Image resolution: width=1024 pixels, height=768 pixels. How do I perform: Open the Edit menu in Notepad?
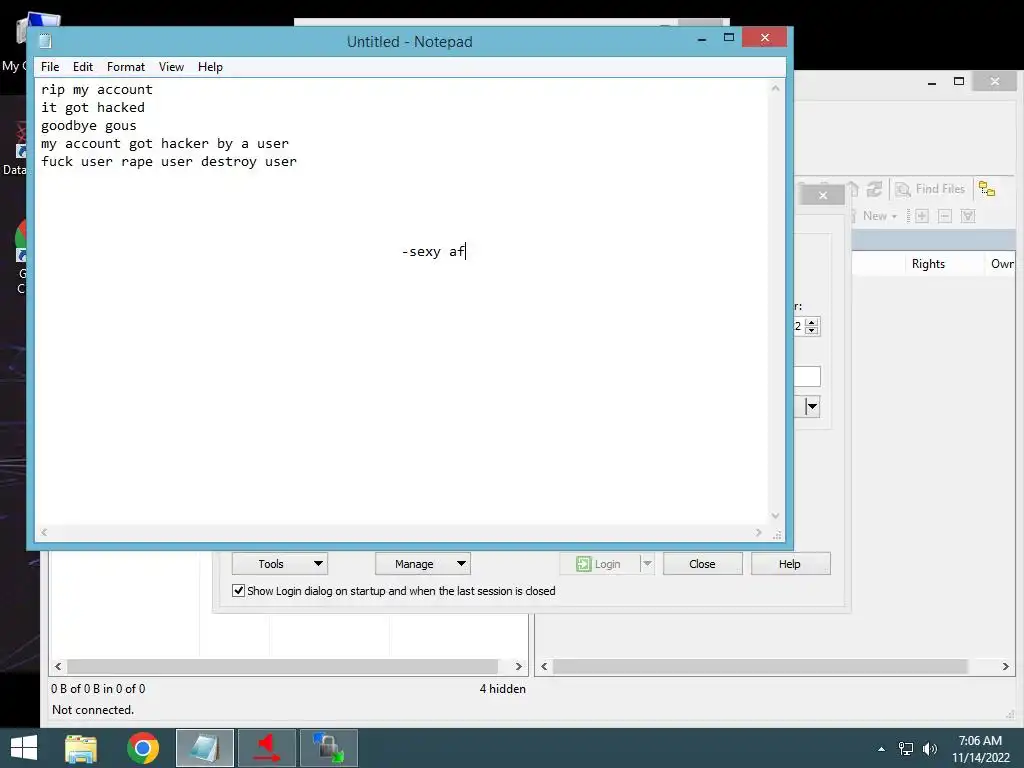coord(82,67)
